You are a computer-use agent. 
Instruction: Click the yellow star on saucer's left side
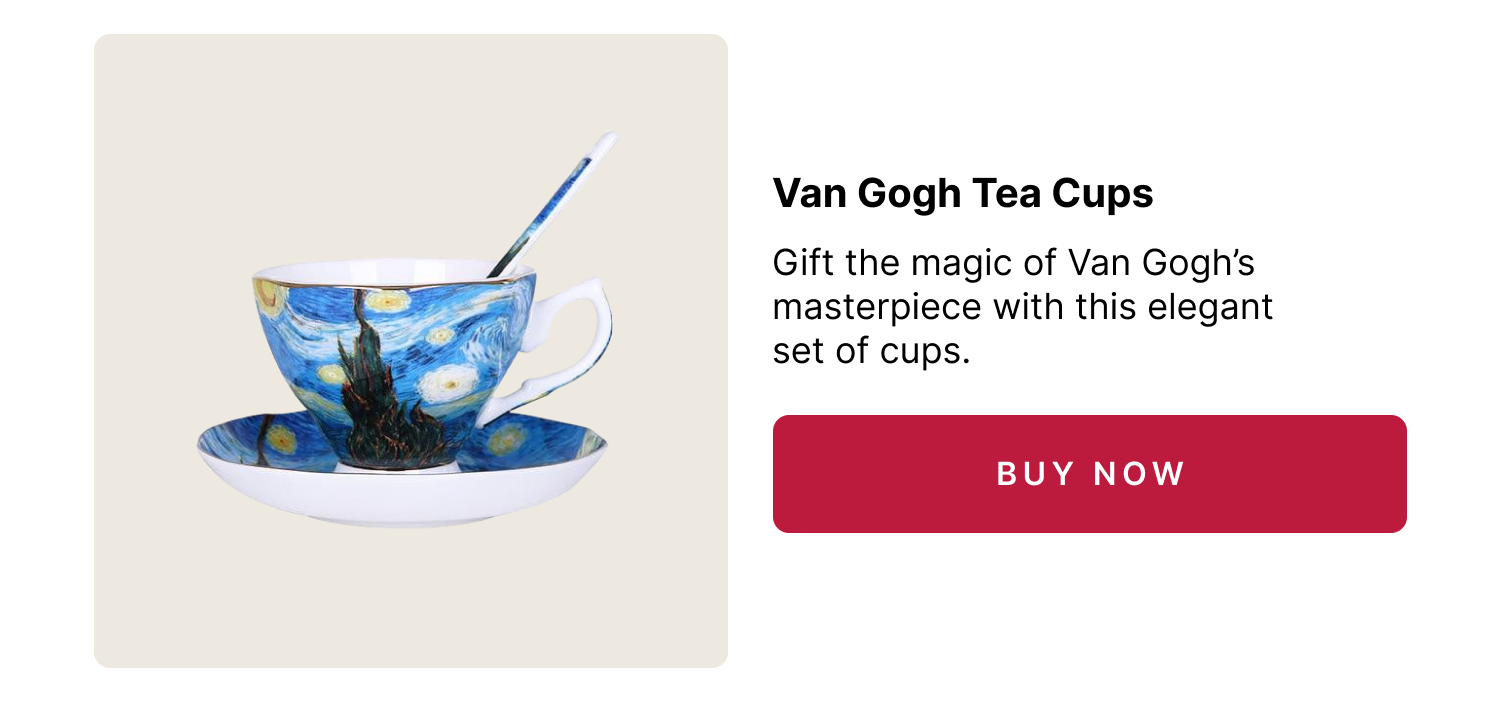click(280, 440)
